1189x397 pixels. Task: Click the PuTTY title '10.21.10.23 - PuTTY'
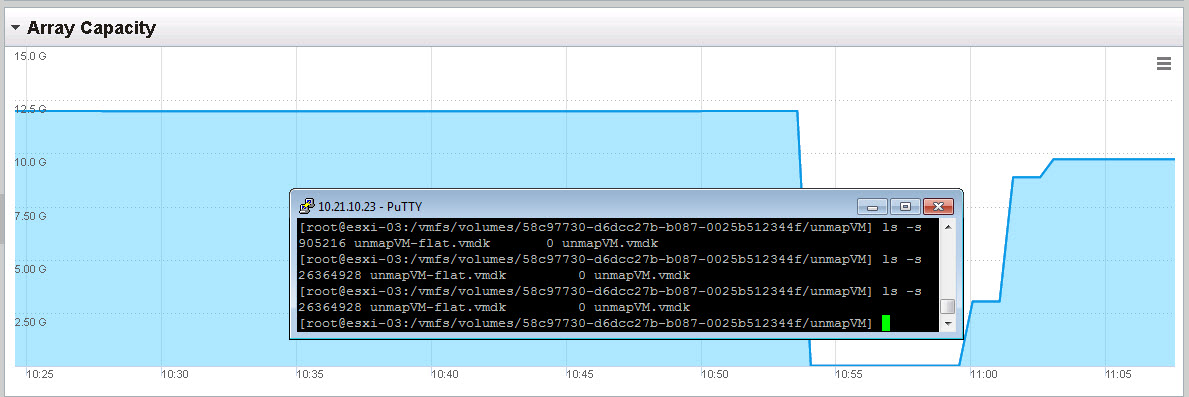(x=370, y=206)
